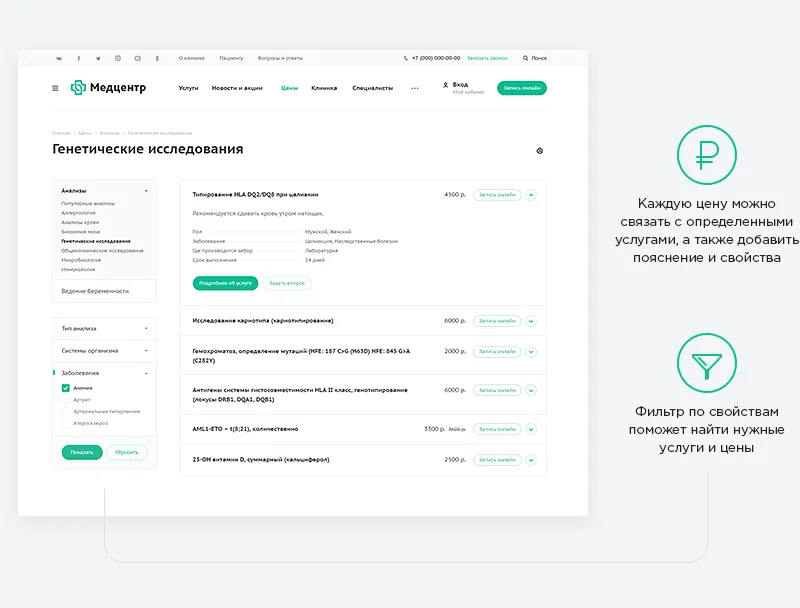Open the Twitter icon link
Image resolution: width=800 pixels, height=608 pixels.
98,58
